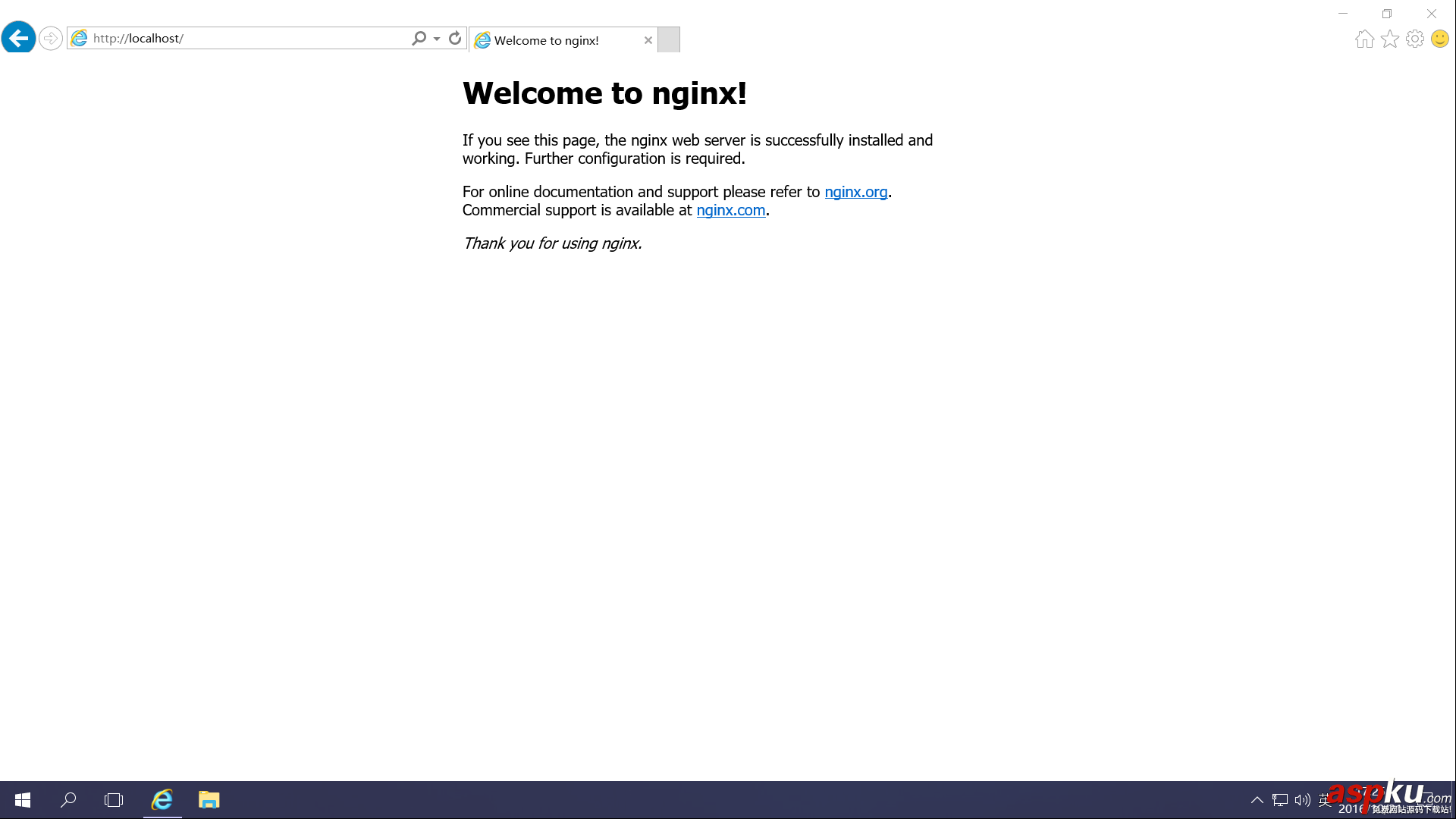Select the Welcome to nginx! tab
This screenshot has height=819, width=1456.
(554, 40)
